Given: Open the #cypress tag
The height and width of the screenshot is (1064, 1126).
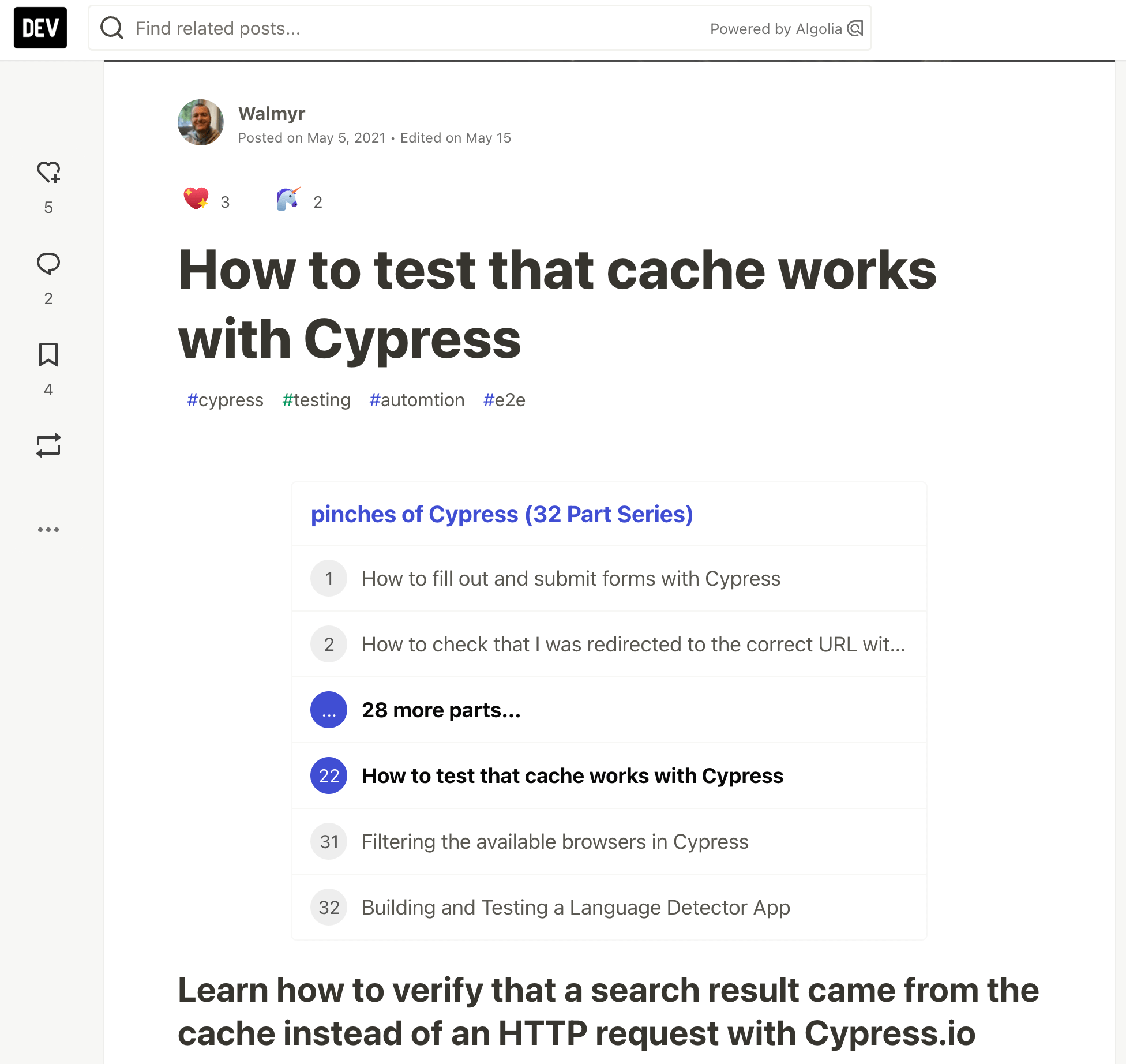Looking at the screenshot, I should click(225, 400).
